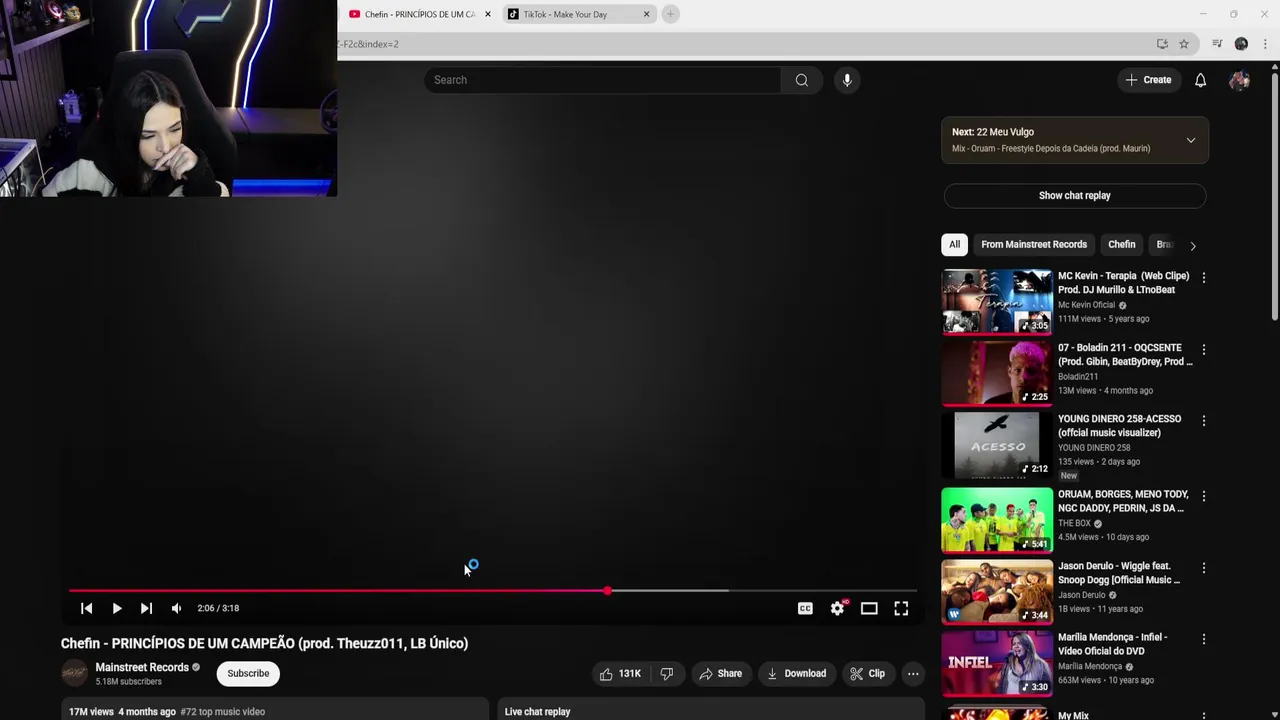This screenshot has width=1280, height=720.
Task: Open options for Marília Mendonça Infiel
Action: tap(1204, 639)
